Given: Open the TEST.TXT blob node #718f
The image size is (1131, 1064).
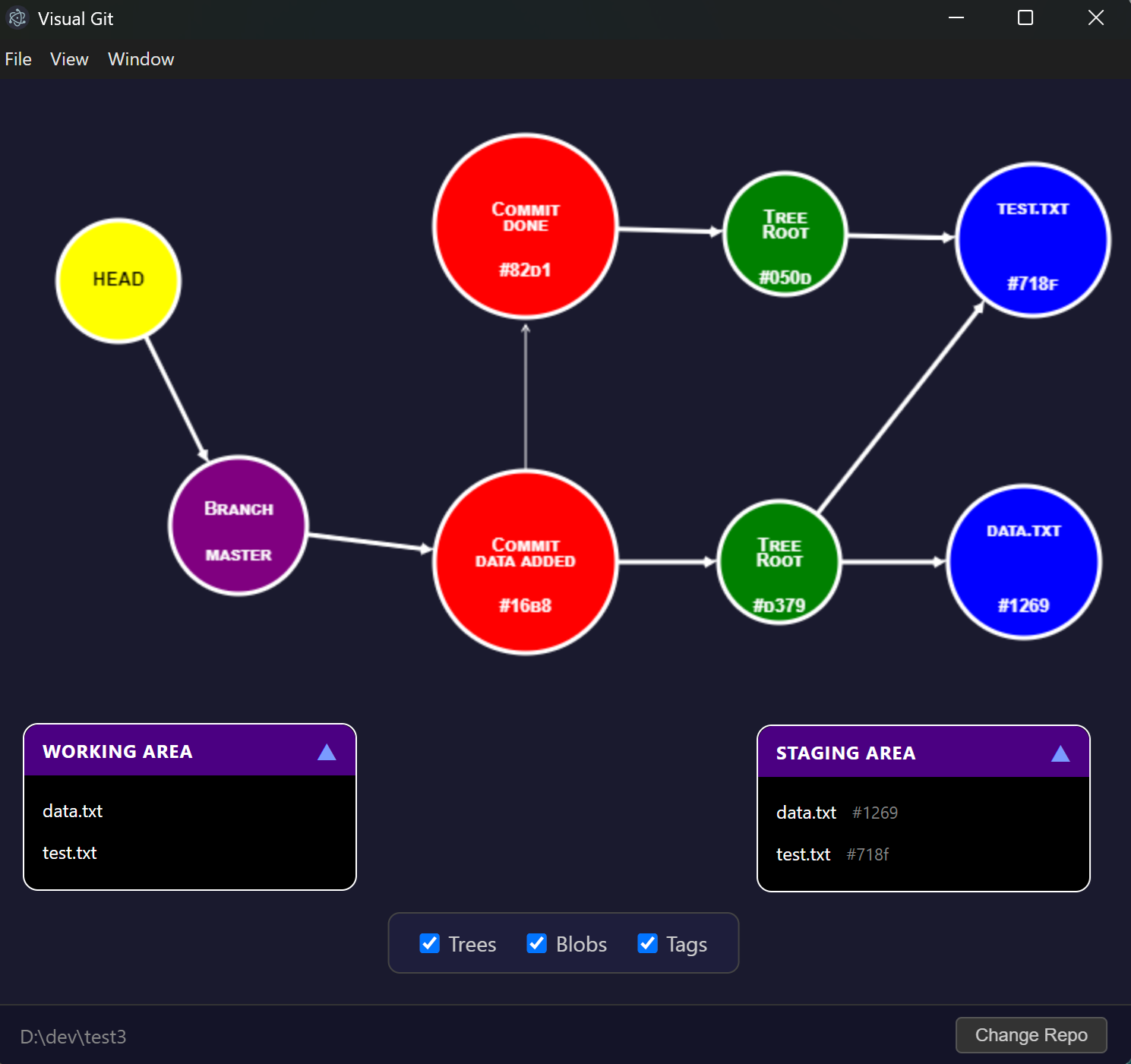Looking at the screenshot, I should point(1032,240).
